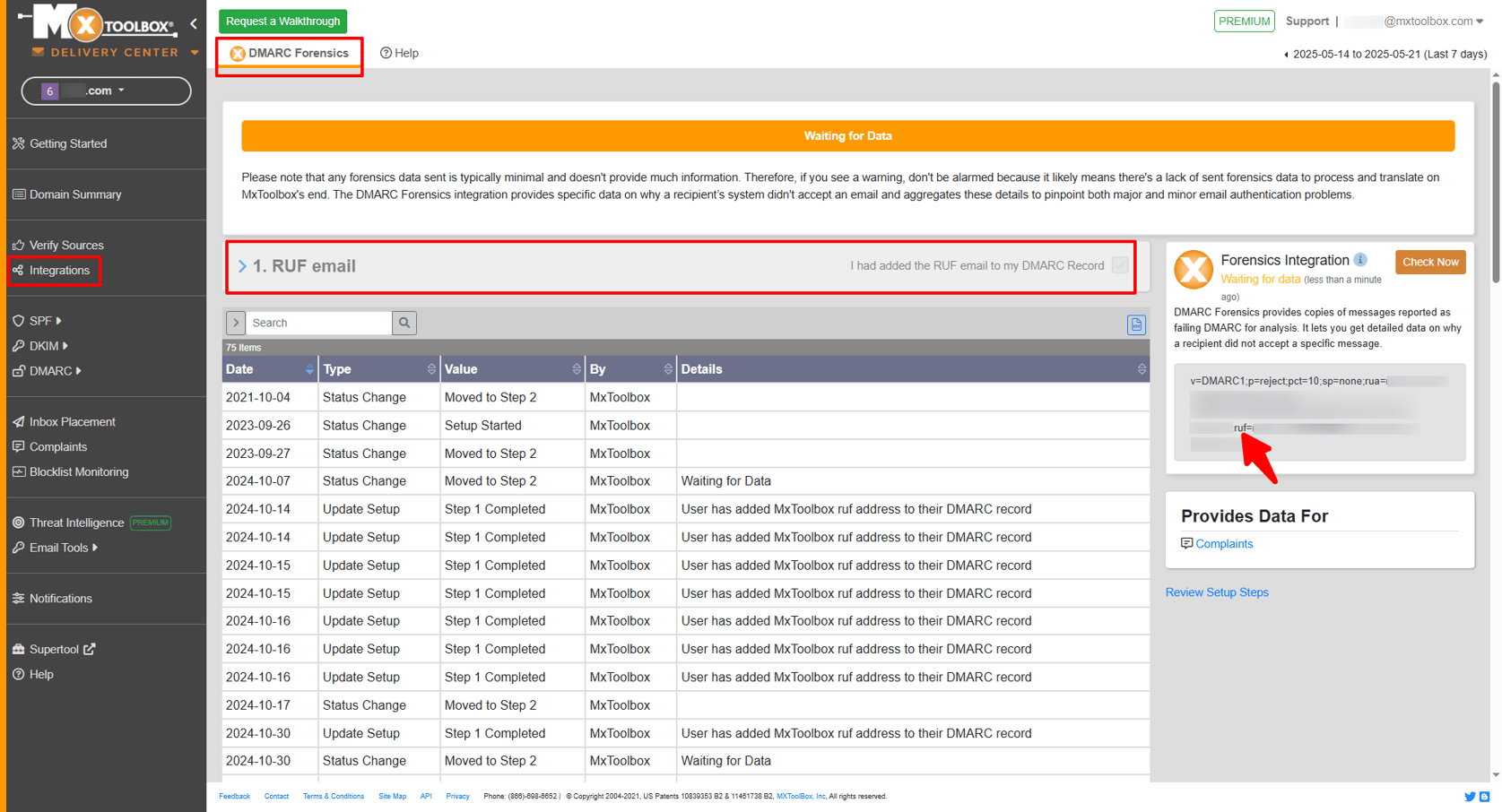The image size is (1502, 812).
Task: Click the Verify Sources thumbs-up icon
Action: [18, 245]
